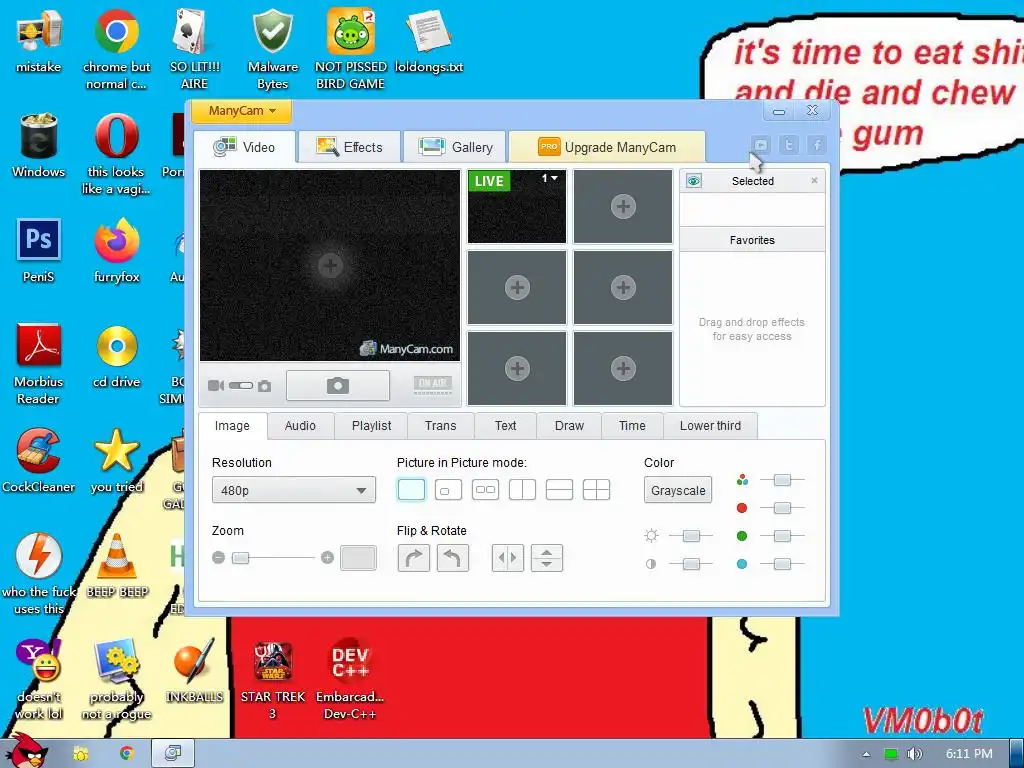Image resolution: width=1024 pixels, height=768 pixels.
Task: Click the zoom in plus icon
Action: 327,558
